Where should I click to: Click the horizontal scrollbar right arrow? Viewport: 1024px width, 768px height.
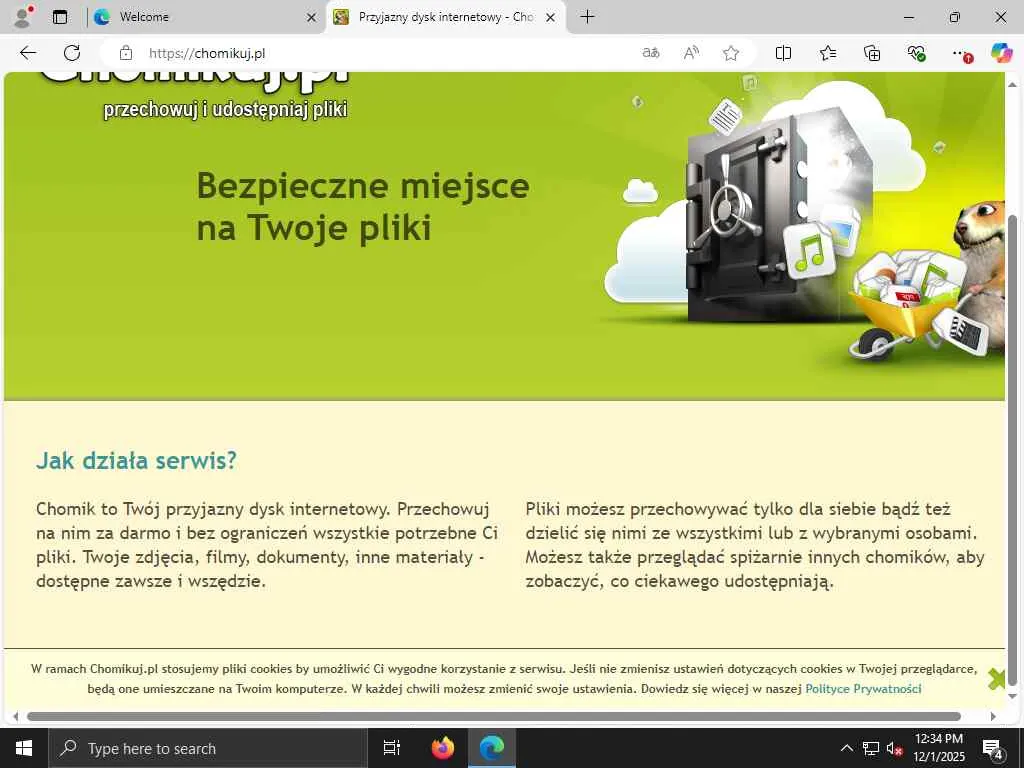(993, 716)
